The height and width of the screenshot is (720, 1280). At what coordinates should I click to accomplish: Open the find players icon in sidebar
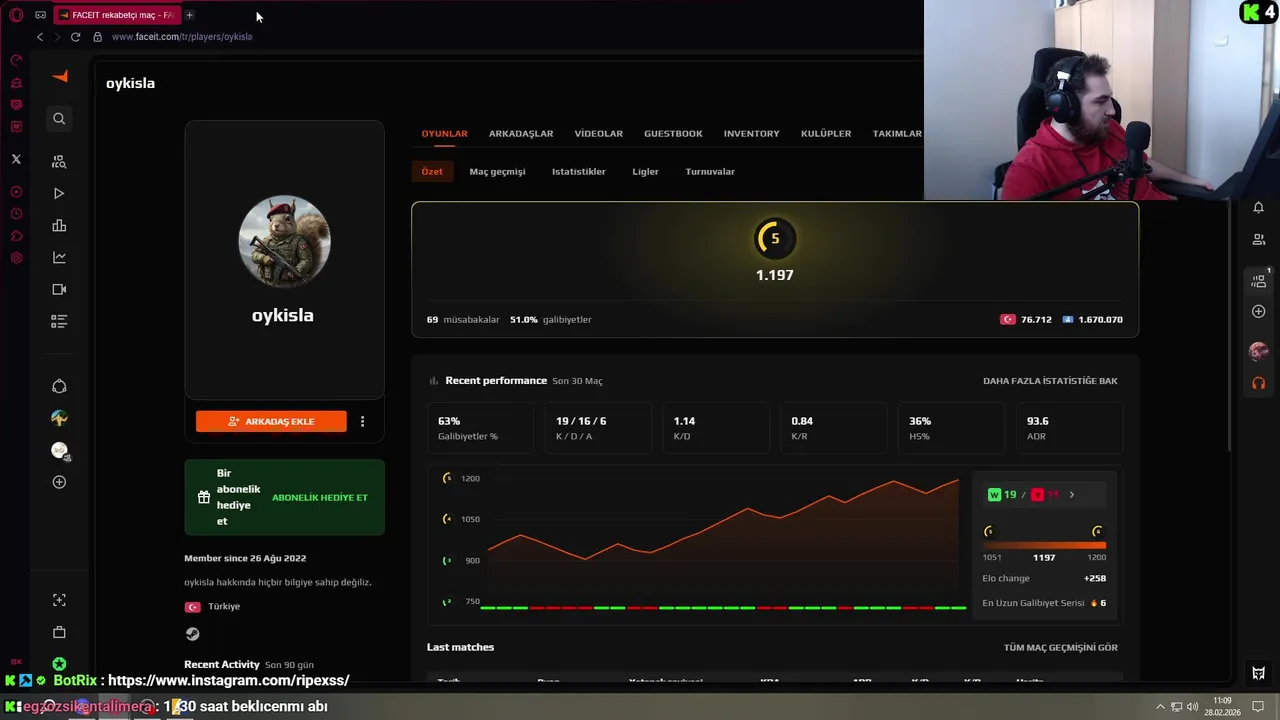click(59, 161)
